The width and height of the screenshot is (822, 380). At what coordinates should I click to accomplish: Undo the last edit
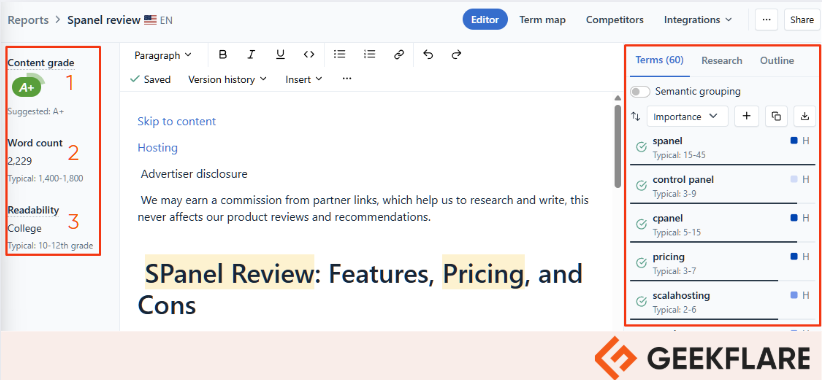click(x=428, y=55)
